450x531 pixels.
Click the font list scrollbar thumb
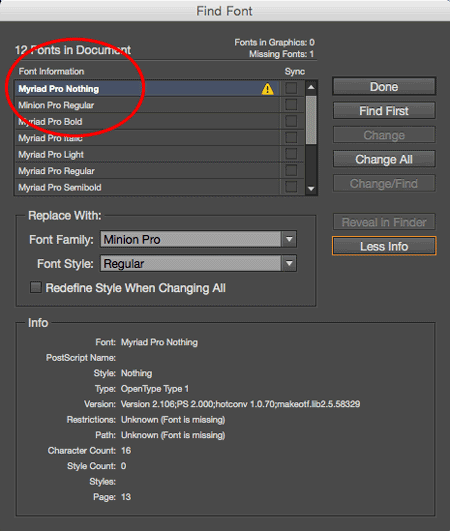coord(311,120)
